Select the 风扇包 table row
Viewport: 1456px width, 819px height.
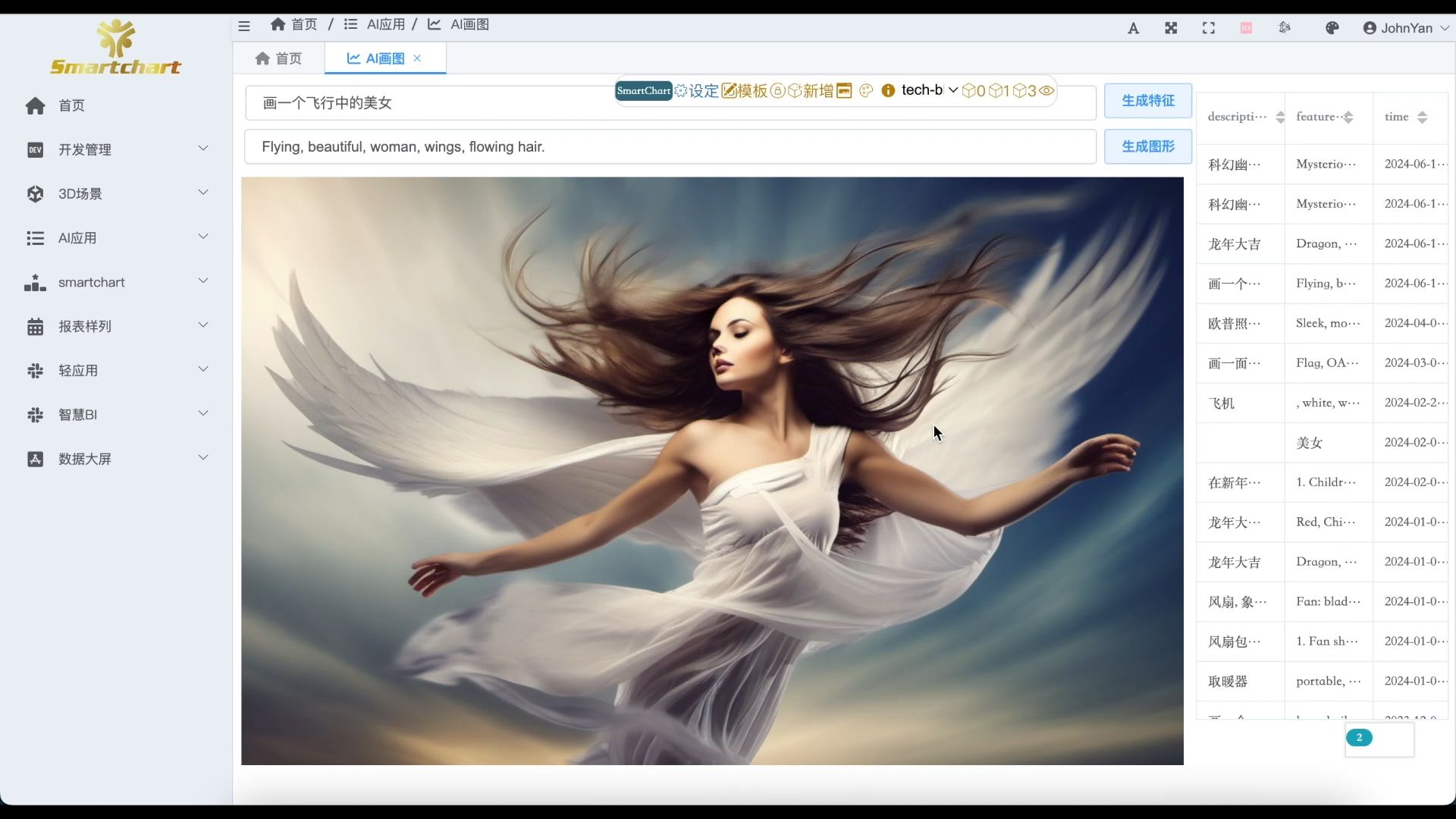point(1323,642)
